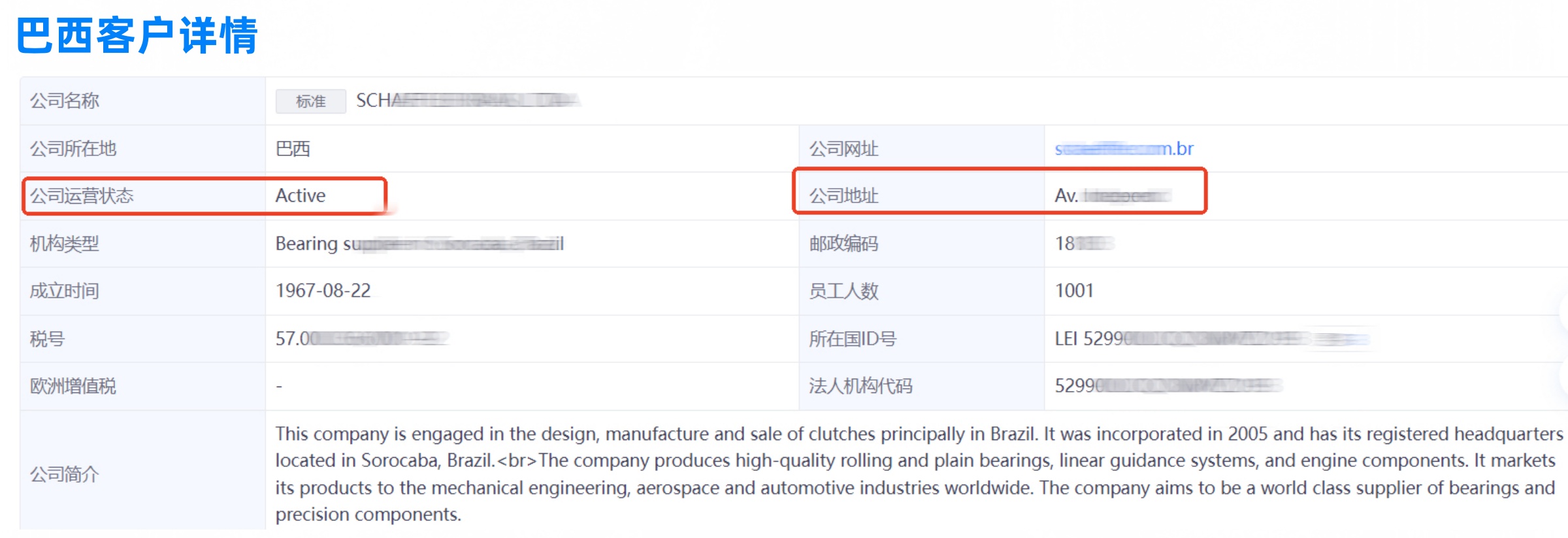Click the 欧洲增值税 label
The image size is (1568, 538).
click(x=73, y=386)
